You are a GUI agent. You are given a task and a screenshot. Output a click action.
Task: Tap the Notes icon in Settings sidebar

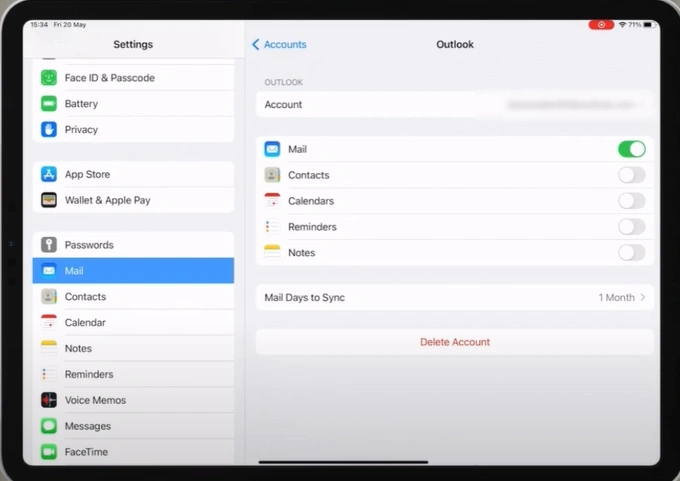coord(49,348)
